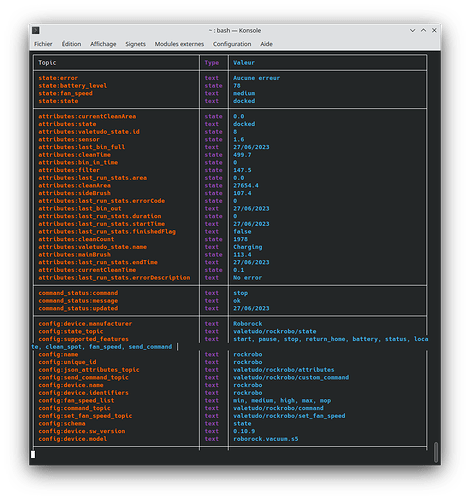
Task: Open the Édition menu
Action: coord(71,44)
